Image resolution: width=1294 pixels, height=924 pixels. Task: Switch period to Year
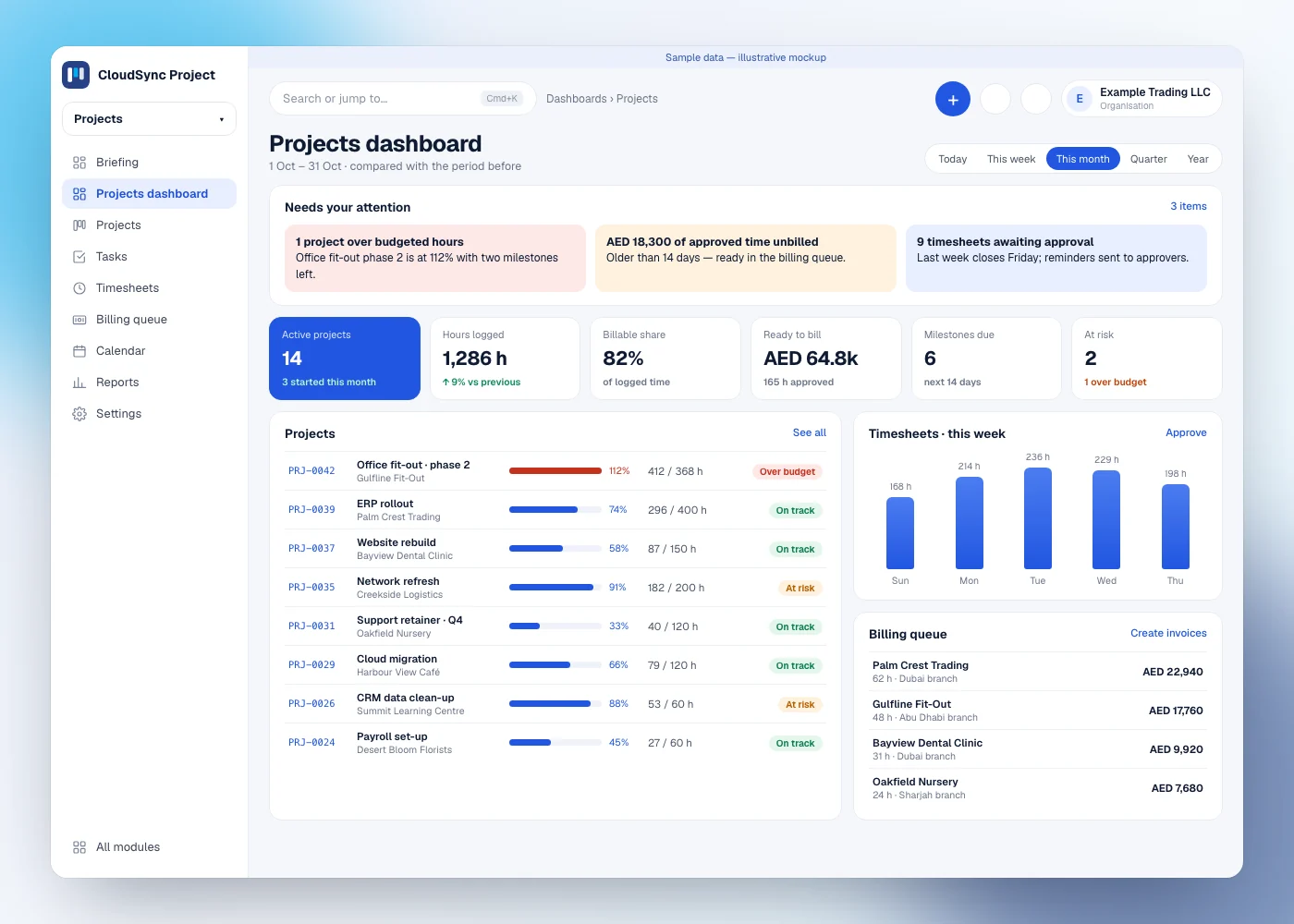tap(1198, 159)
